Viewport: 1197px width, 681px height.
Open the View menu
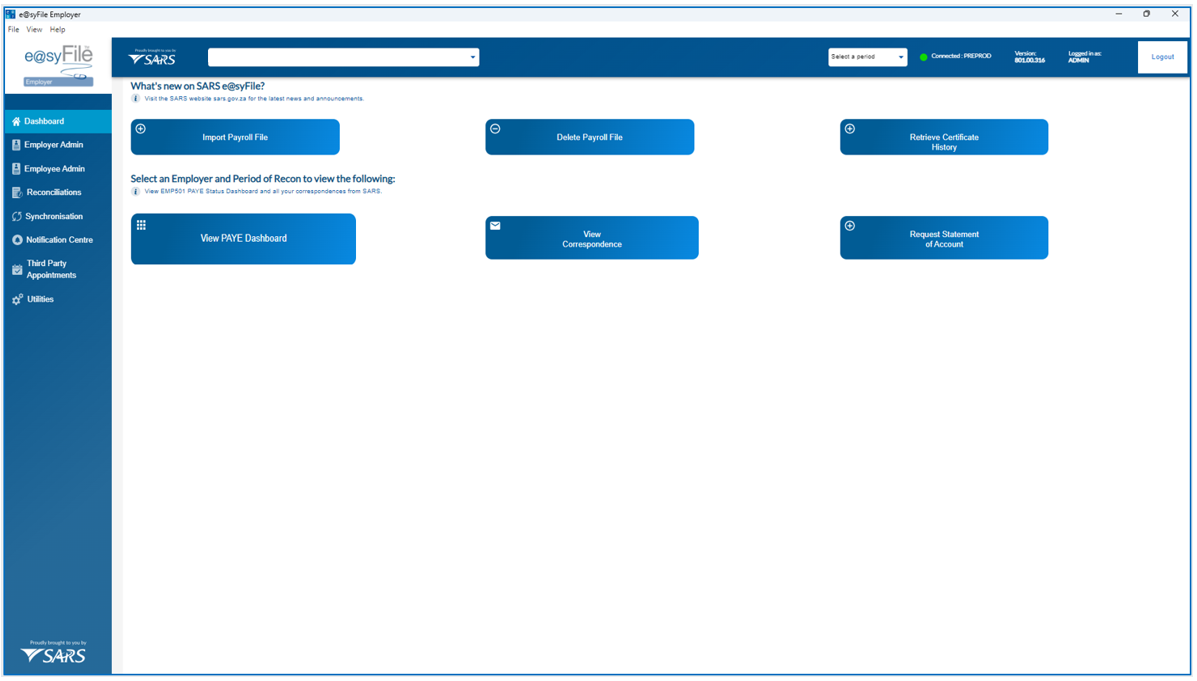click(x=34, y=30)
